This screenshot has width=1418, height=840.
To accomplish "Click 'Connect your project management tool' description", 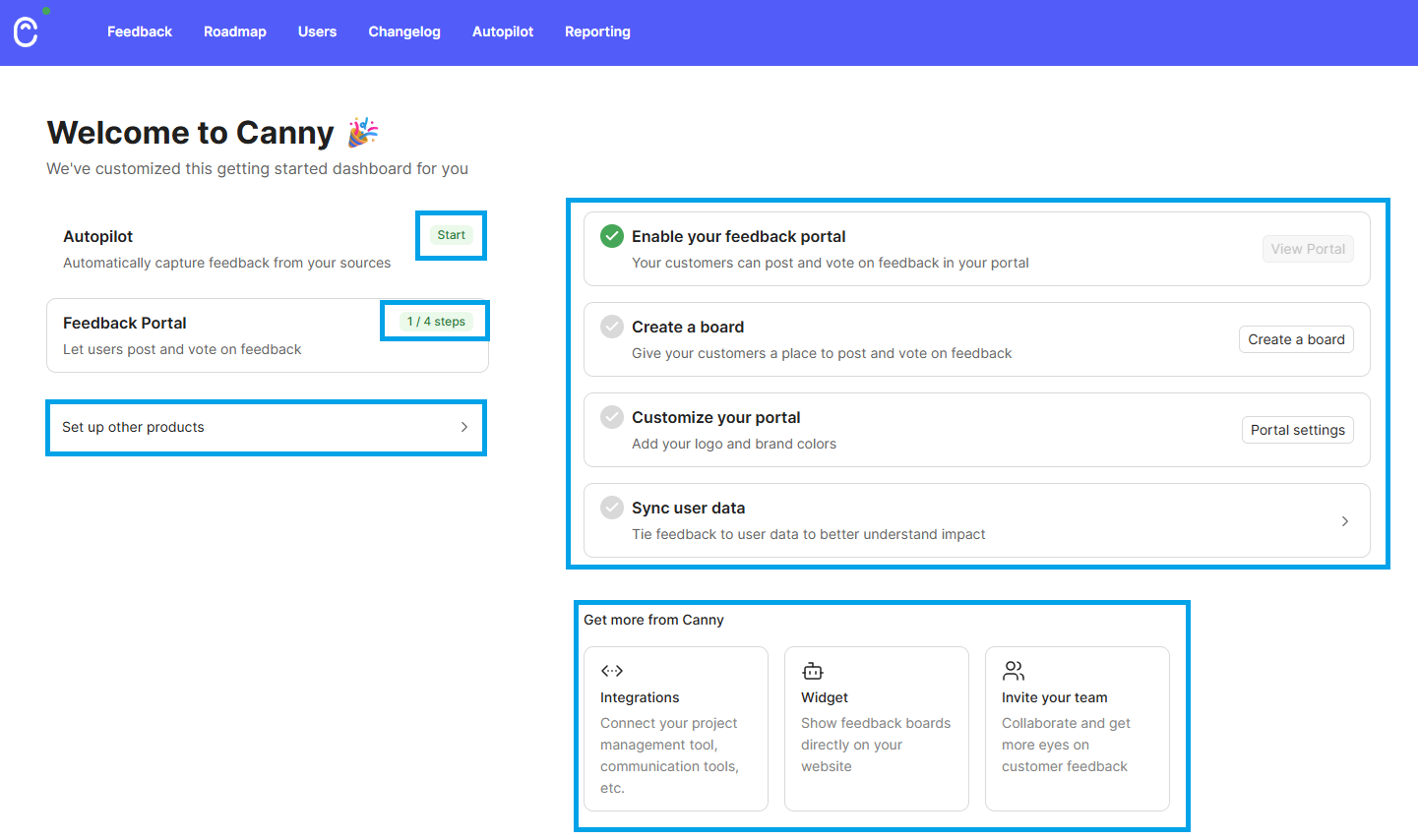I will coord(669,755).
